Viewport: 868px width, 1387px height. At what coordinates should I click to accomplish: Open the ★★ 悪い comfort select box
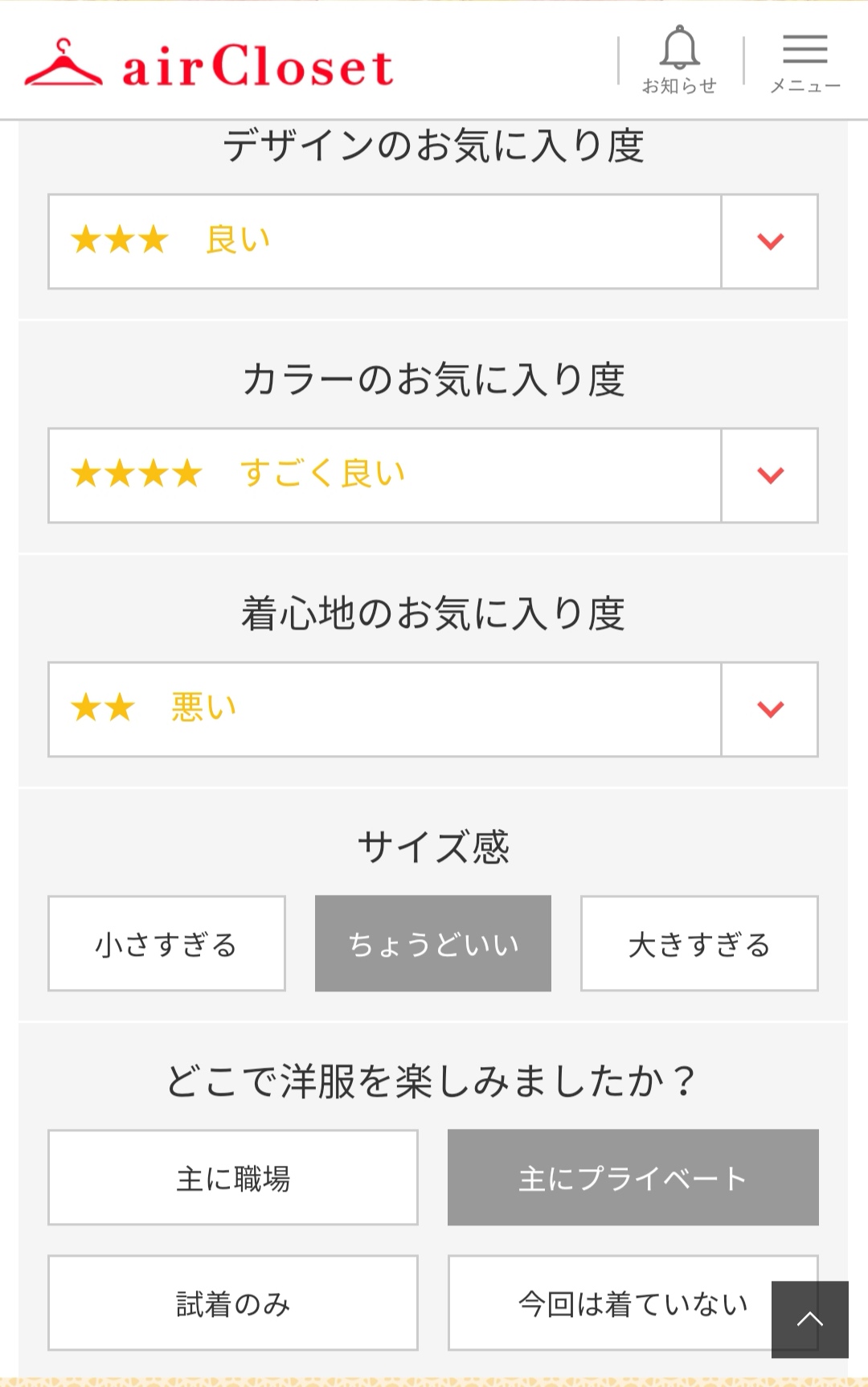[384, 709]
